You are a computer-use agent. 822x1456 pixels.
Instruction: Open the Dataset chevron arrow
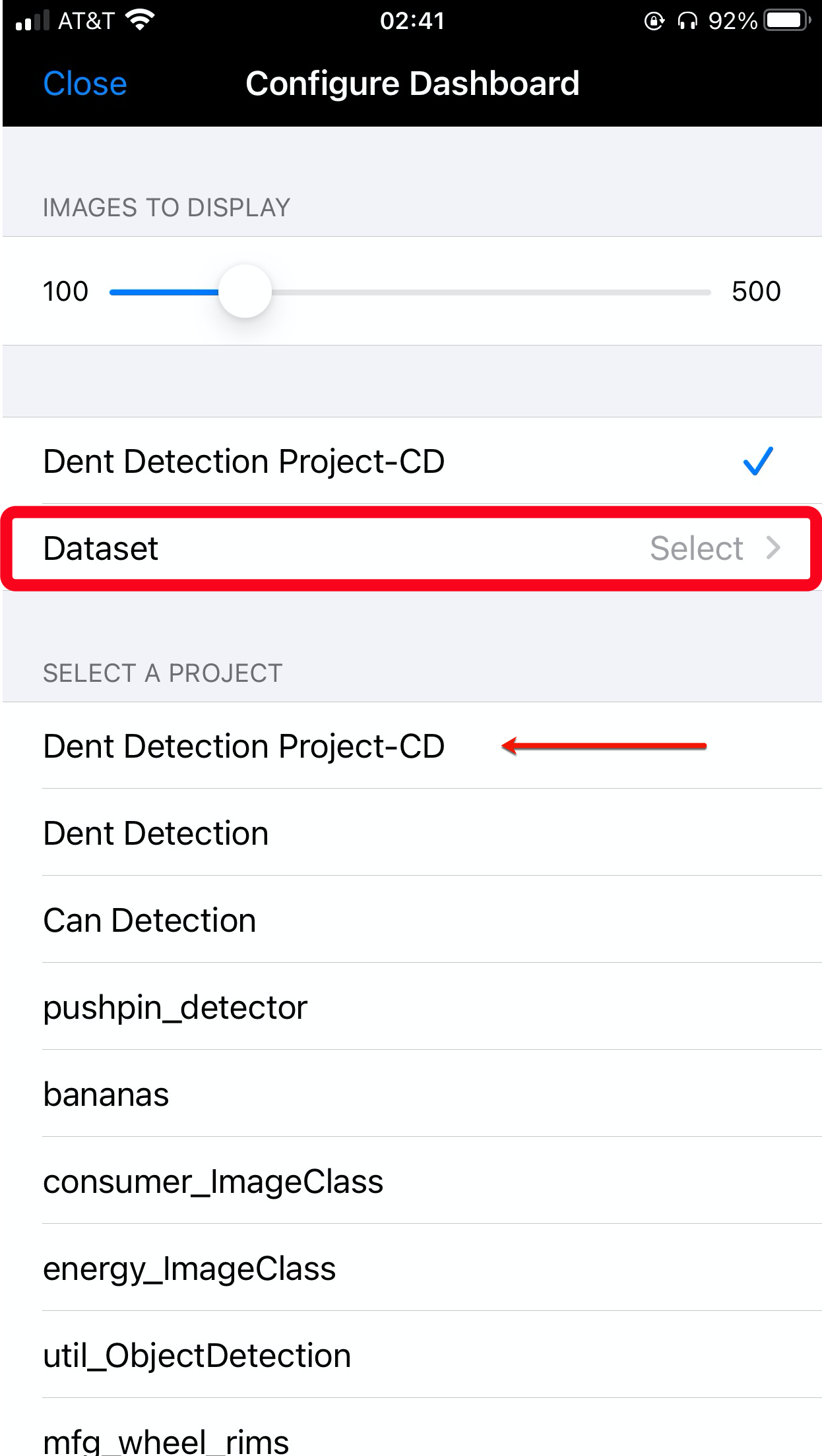tap(773, 547)
